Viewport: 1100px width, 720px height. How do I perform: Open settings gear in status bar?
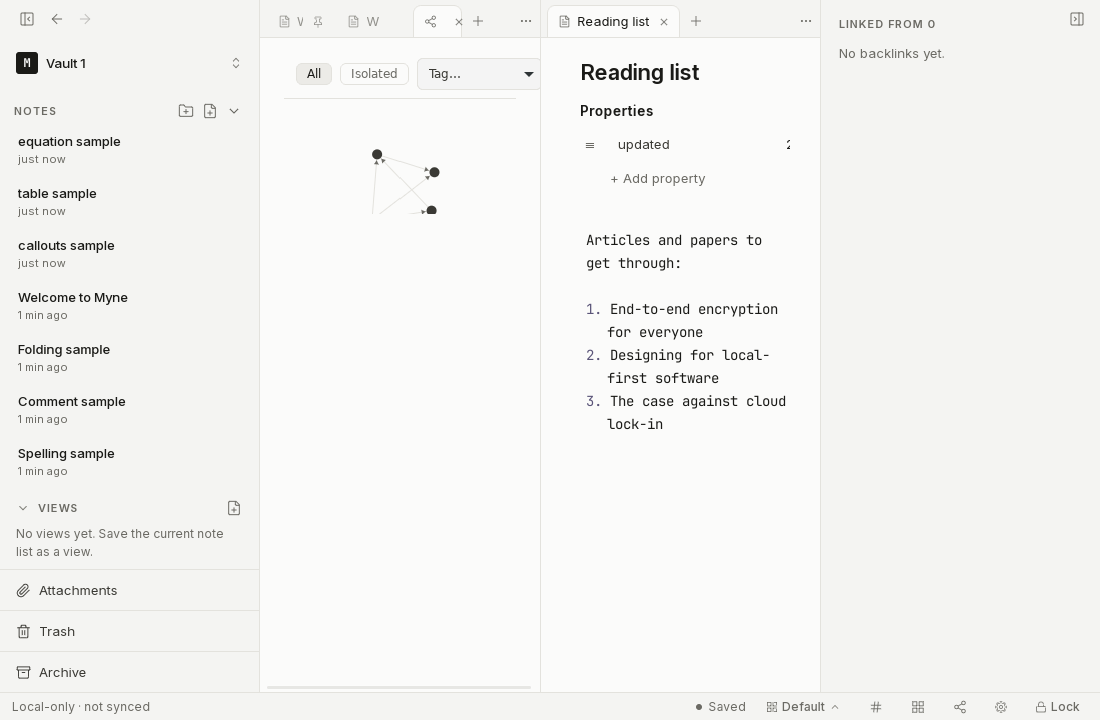[1001, 707]
